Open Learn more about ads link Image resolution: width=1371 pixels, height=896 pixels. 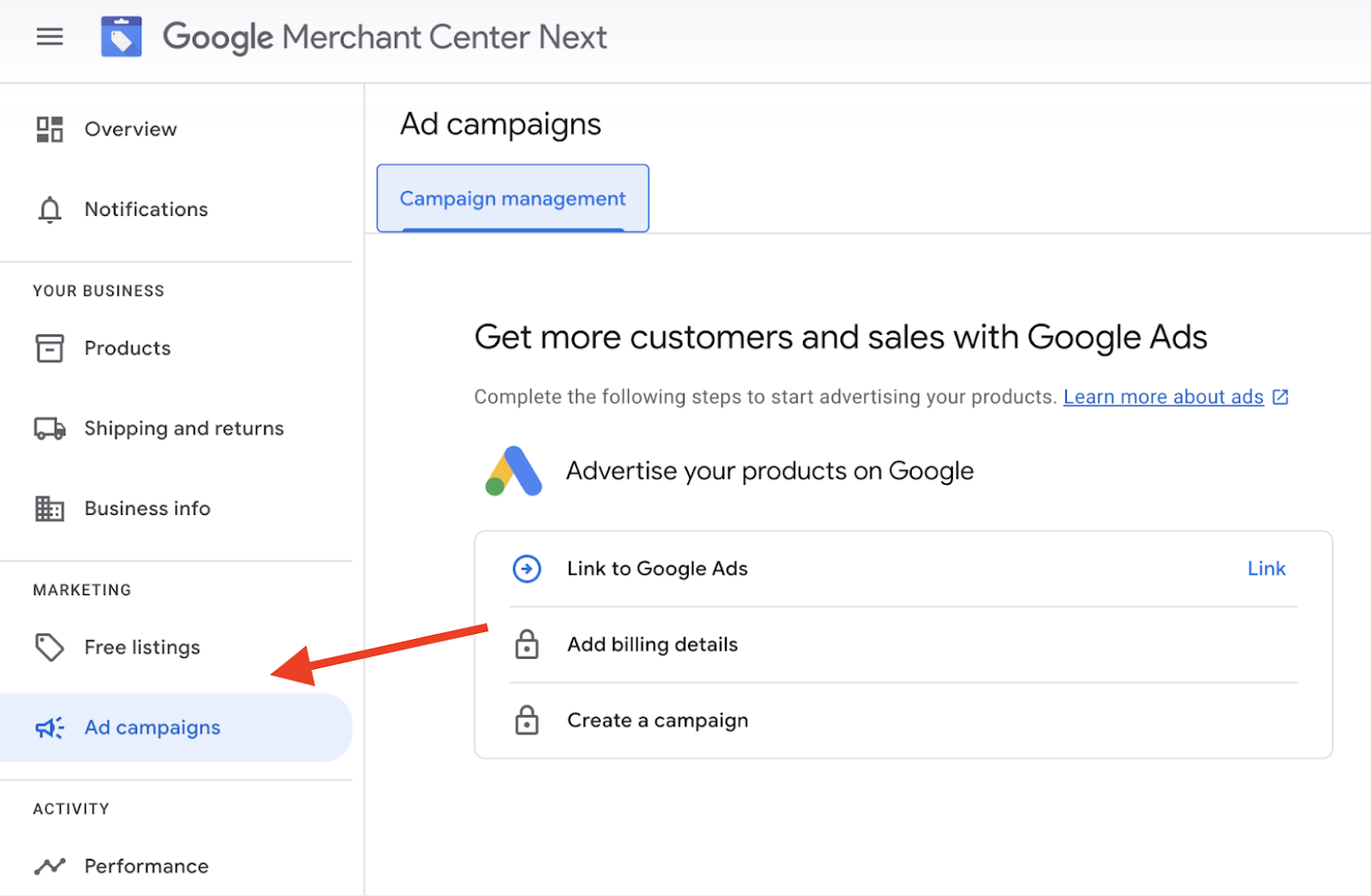(1164, 397)
